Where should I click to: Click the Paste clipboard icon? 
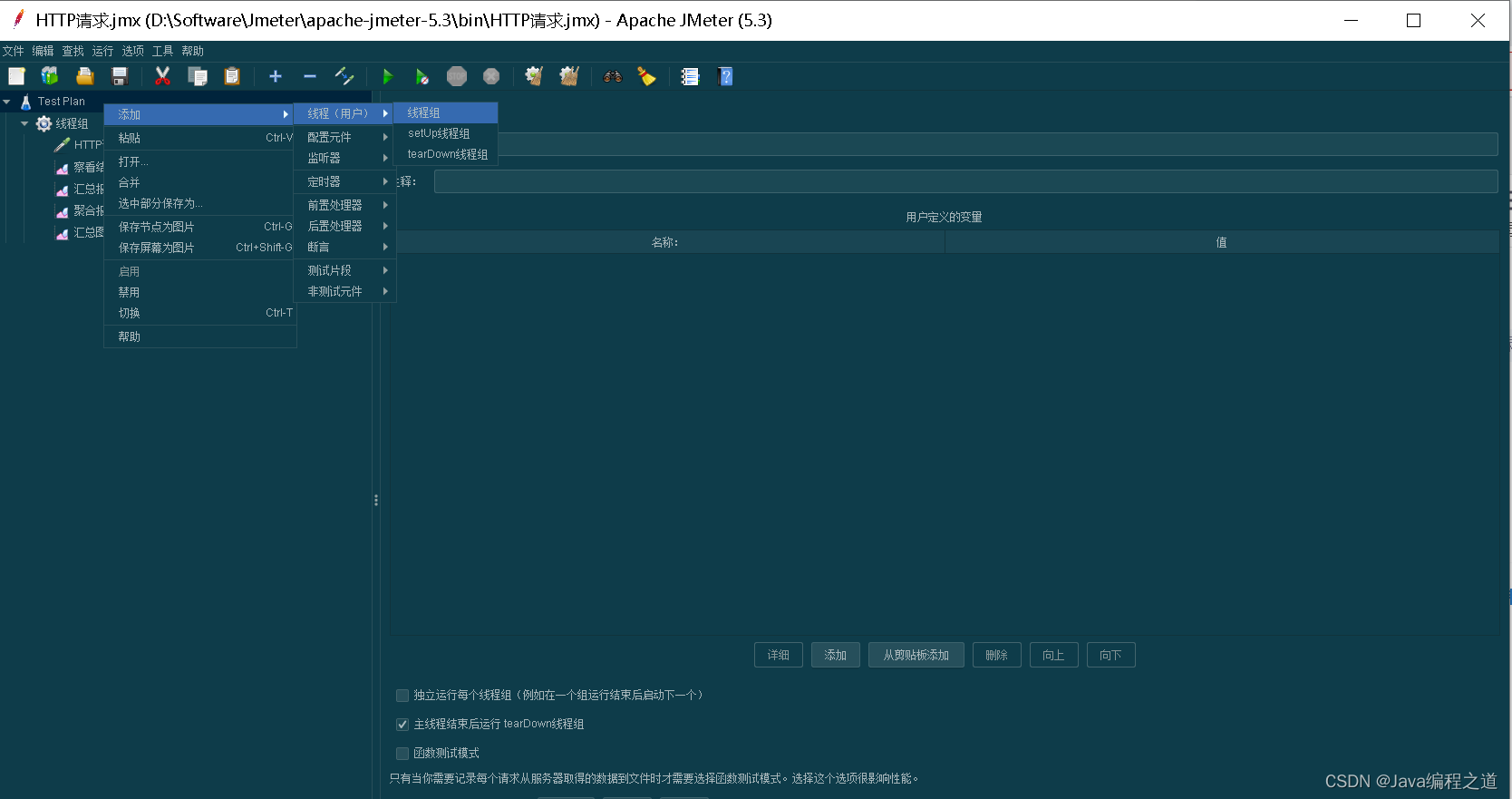232,76
